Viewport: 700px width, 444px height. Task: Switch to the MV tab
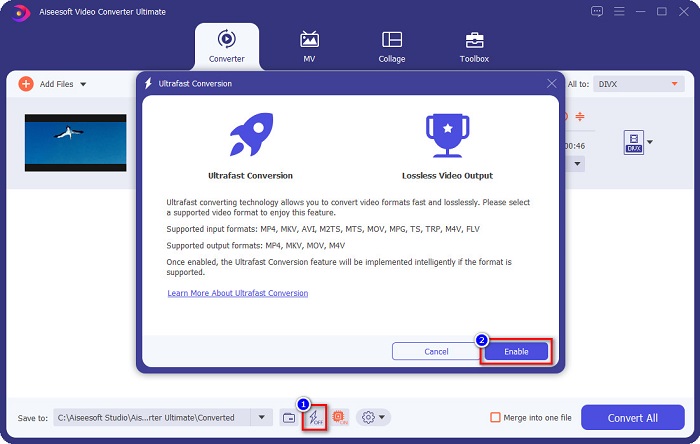(x=309, y=46)
